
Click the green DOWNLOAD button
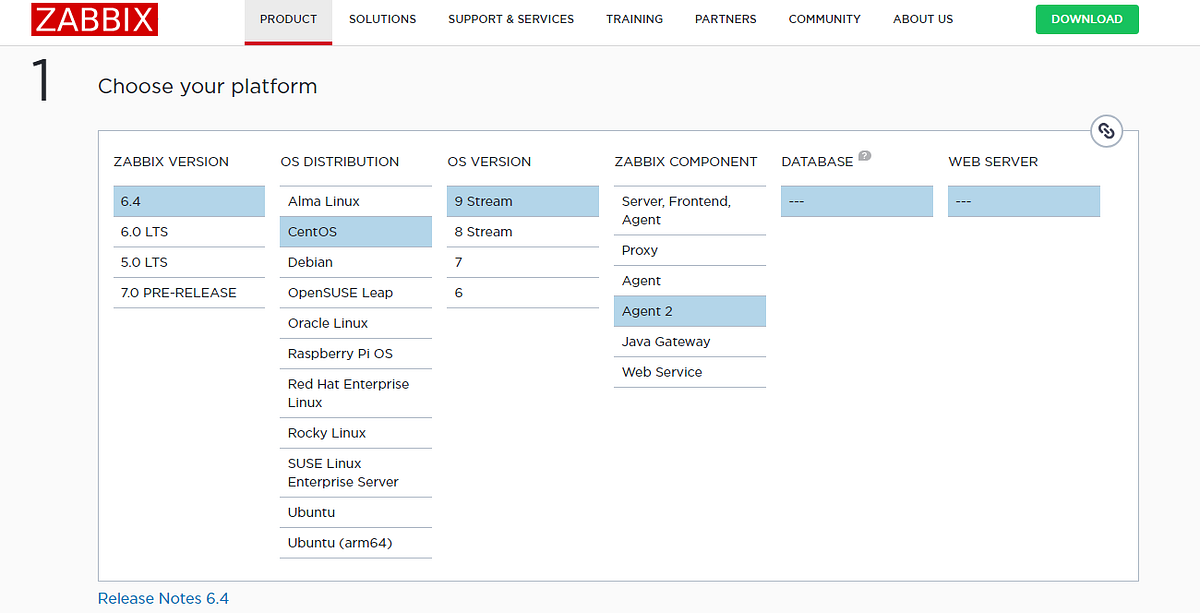point(1087,18)
